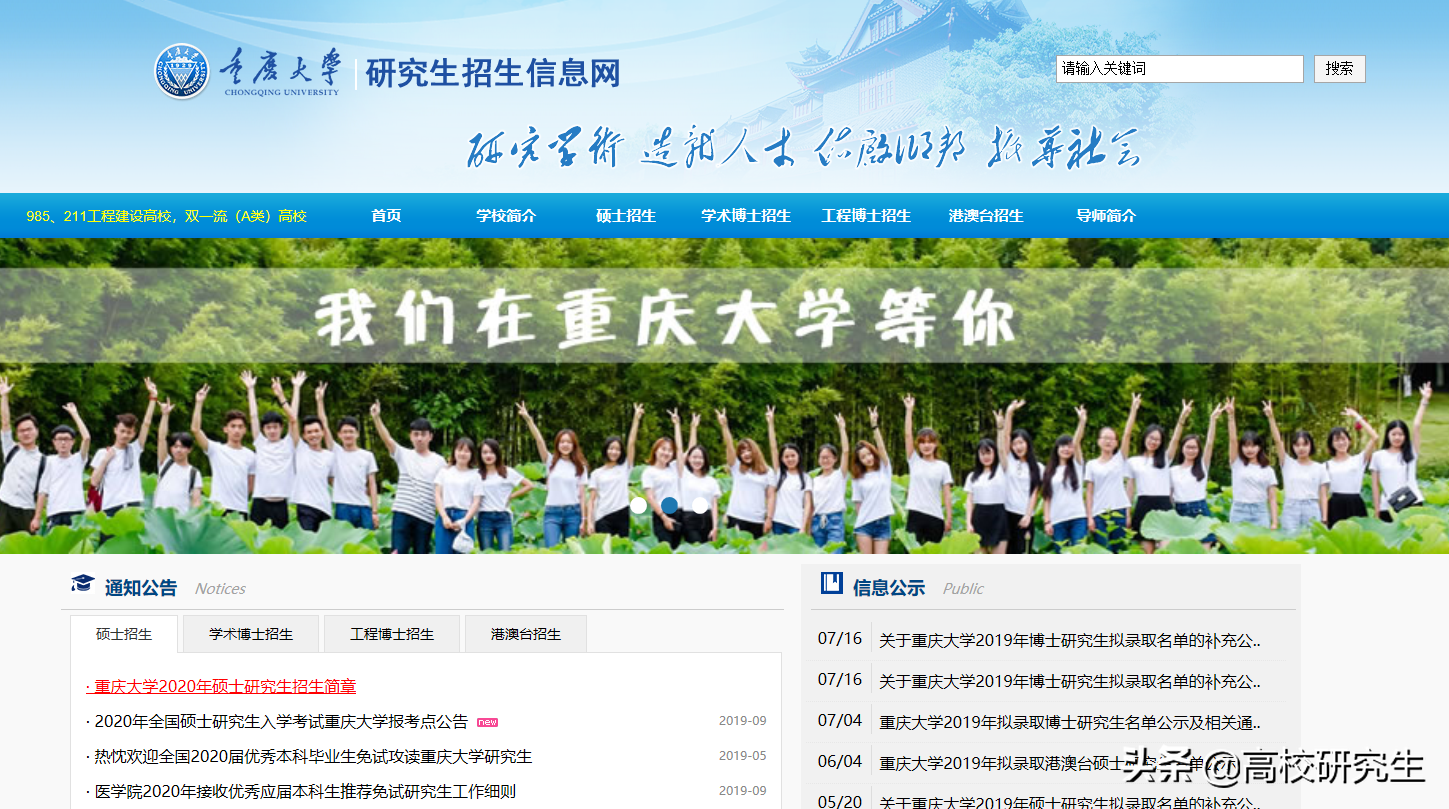Open 热忱欢迎全国2020届优秀本科毕业生免试攻读 notice
The width and height of the screenshot is (1449, 809).
tap(313, 757)
